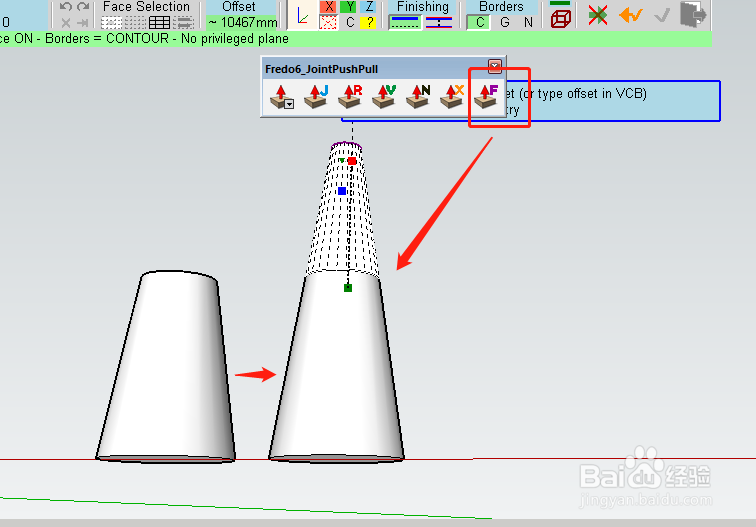The image size is (756, 527).
Task: Choose fourth Face Selection mode icon
Action: point(183,22)
